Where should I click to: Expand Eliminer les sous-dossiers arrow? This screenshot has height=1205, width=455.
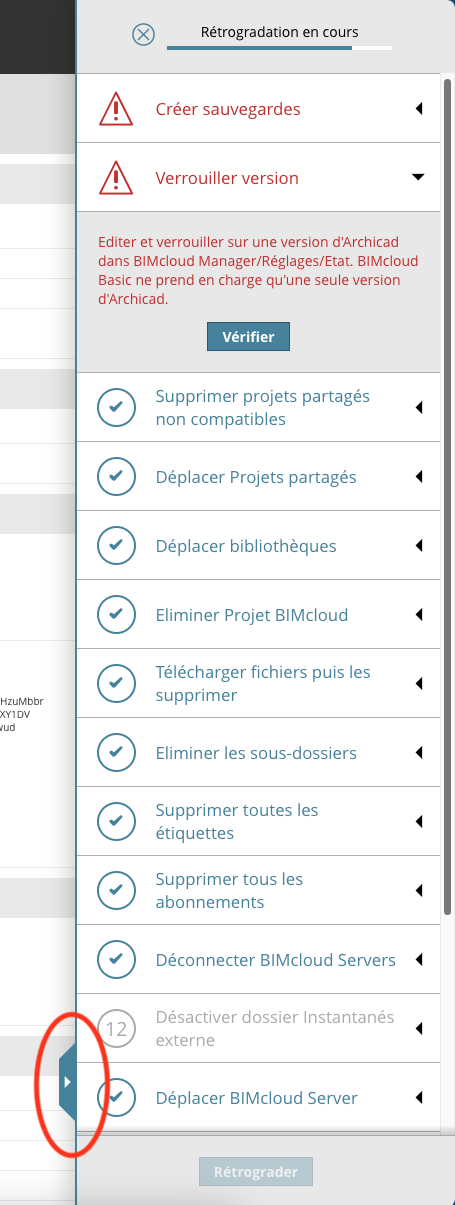419,752
